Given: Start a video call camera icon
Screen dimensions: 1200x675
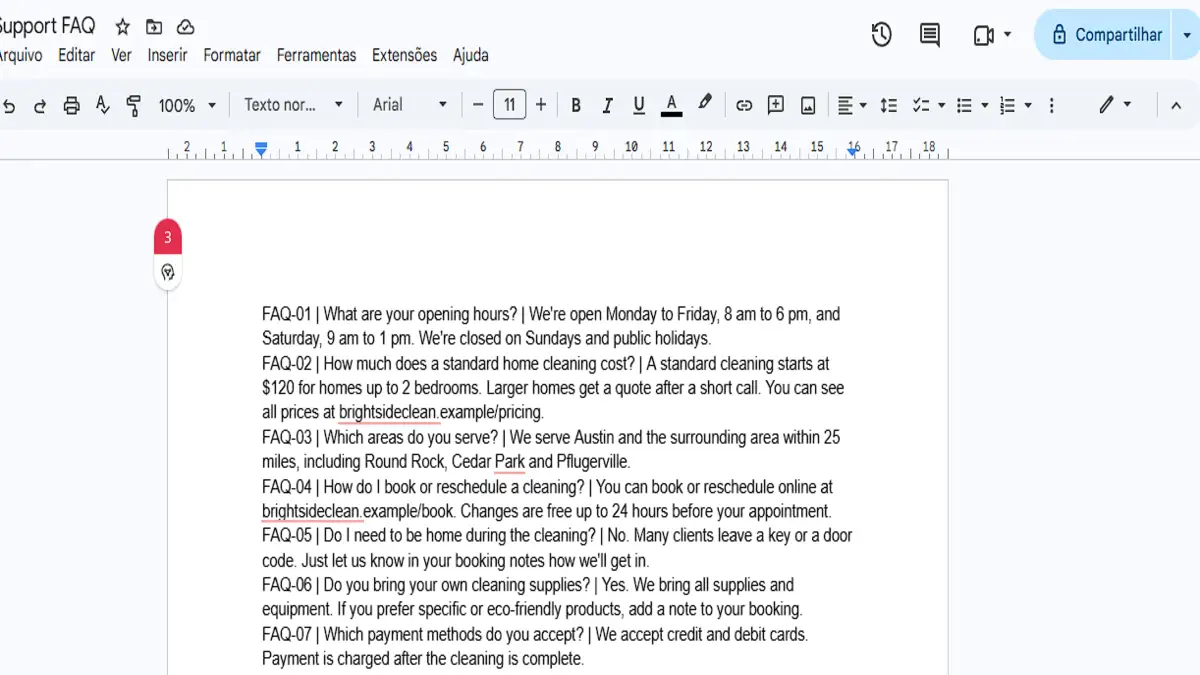Looking at the screenshot, I should 984,35.
